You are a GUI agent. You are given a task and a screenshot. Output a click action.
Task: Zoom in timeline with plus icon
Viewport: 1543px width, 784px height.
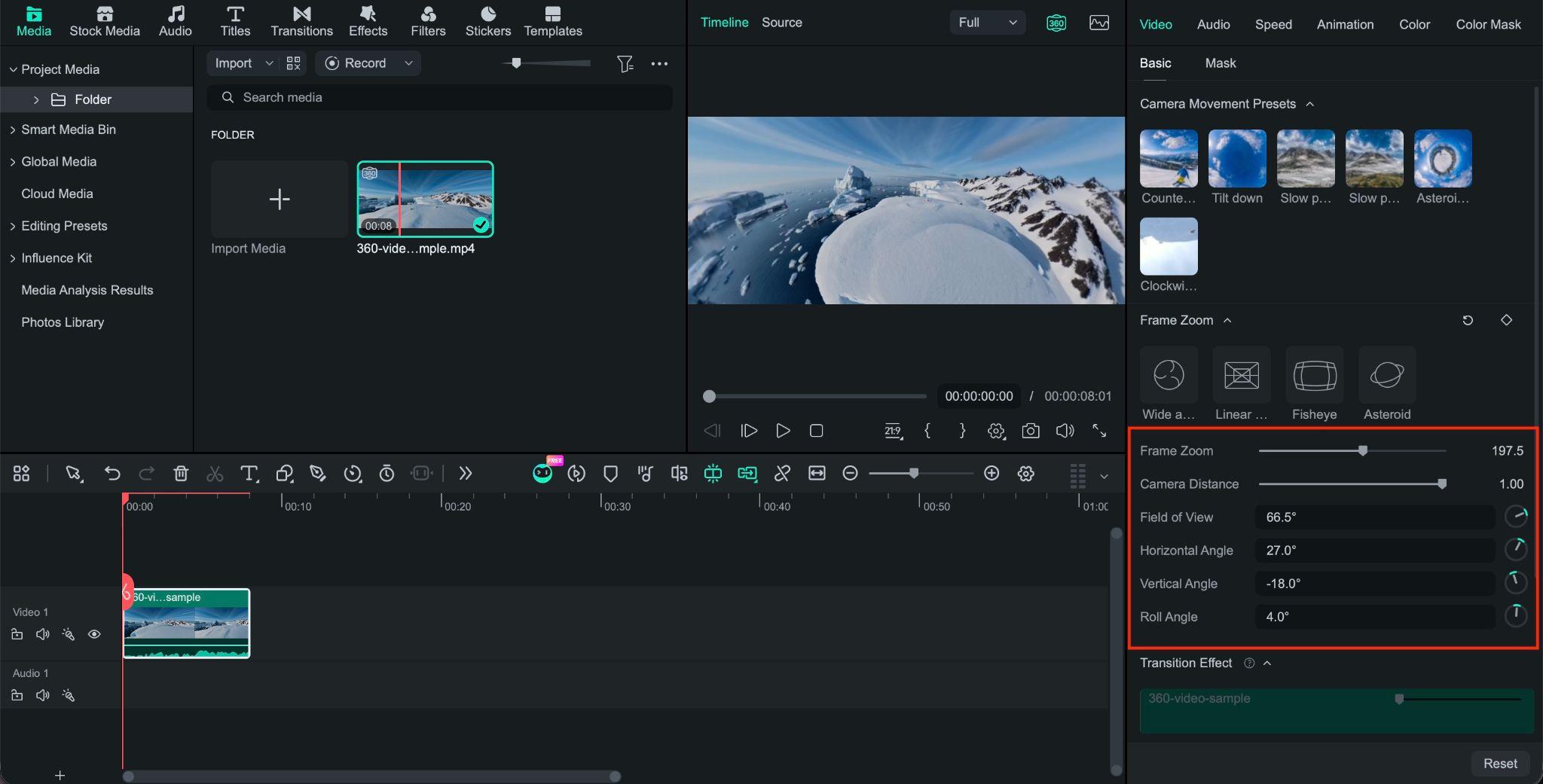click(991, 473)
